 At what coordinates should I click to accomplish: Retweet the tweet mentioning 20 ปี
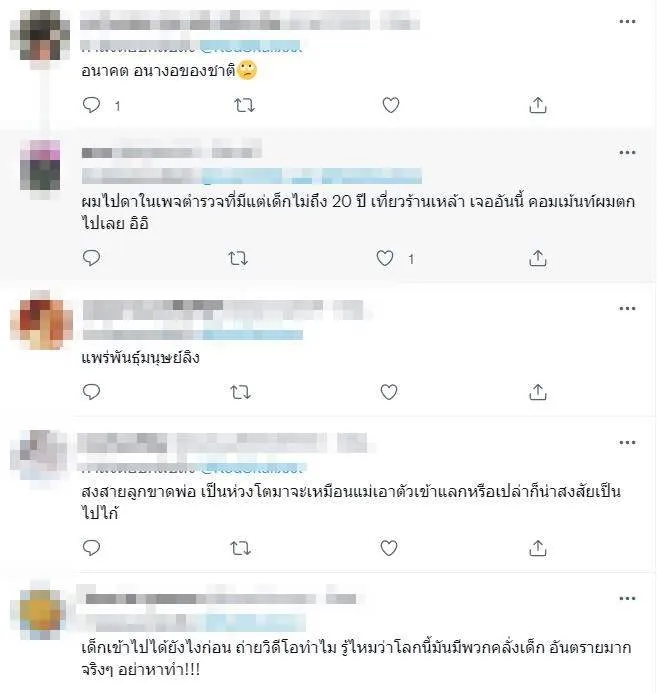238,258
